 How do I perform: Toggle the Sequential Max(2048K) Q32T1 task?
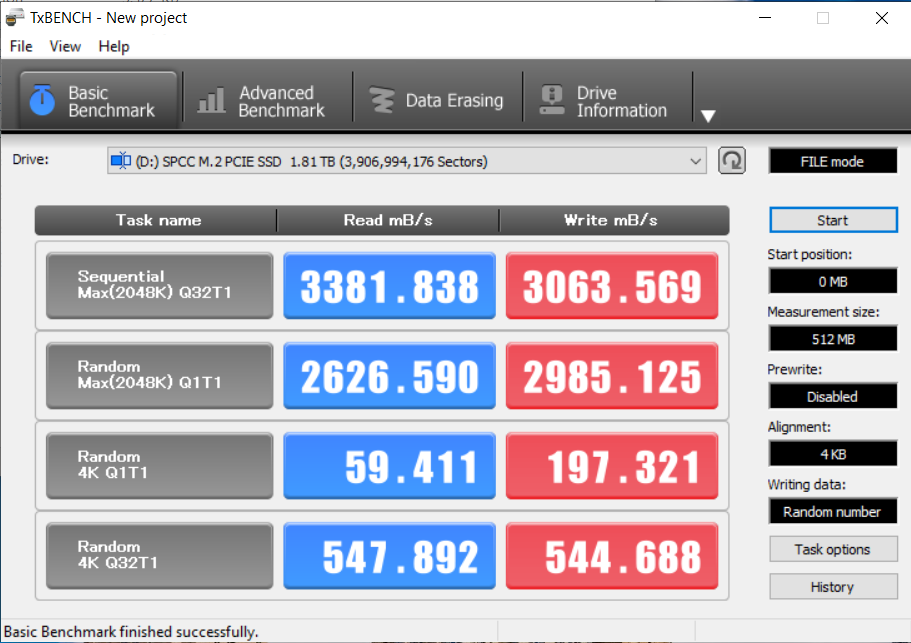[x=159, y=285]
